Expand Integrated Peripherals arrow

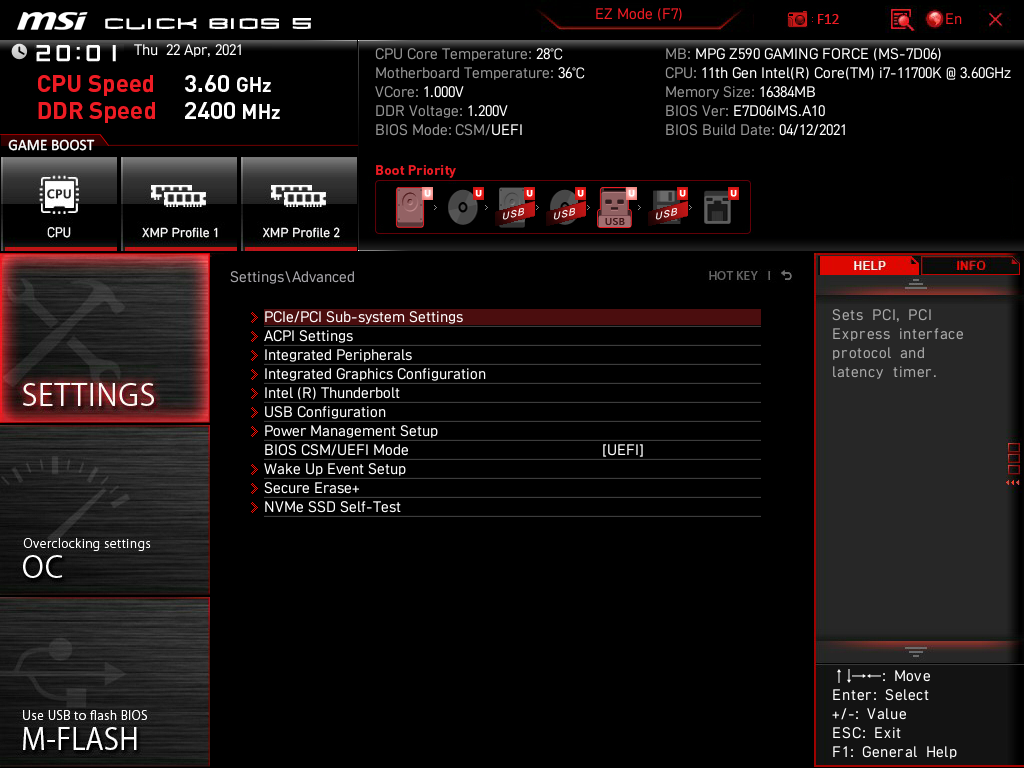coord(254,355)
